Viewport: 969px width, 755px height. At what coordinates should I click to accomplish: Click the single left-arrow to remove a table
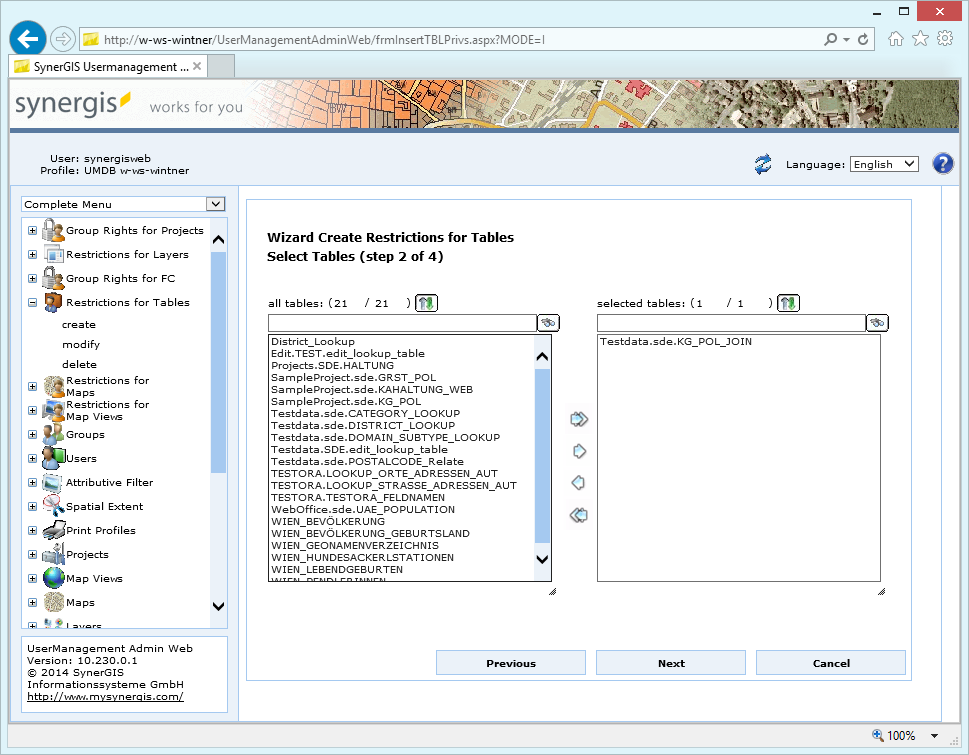pyautogui.click(x=578, y=483)
